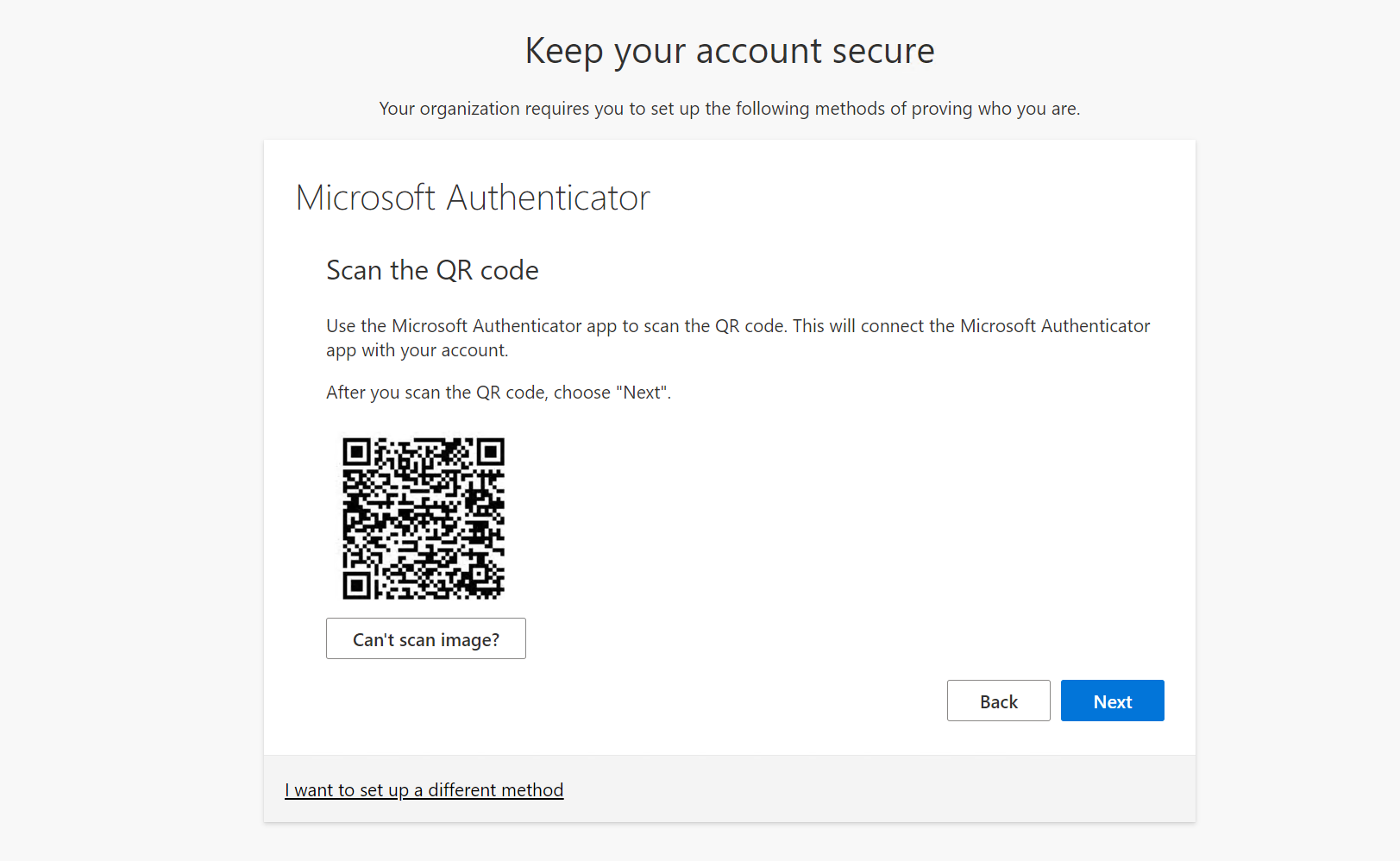Open the "Can't scan image?" option
Image resolution: width=1400 pixels, height=861 pixels.
pyautogui.click(x=426, y=638)
